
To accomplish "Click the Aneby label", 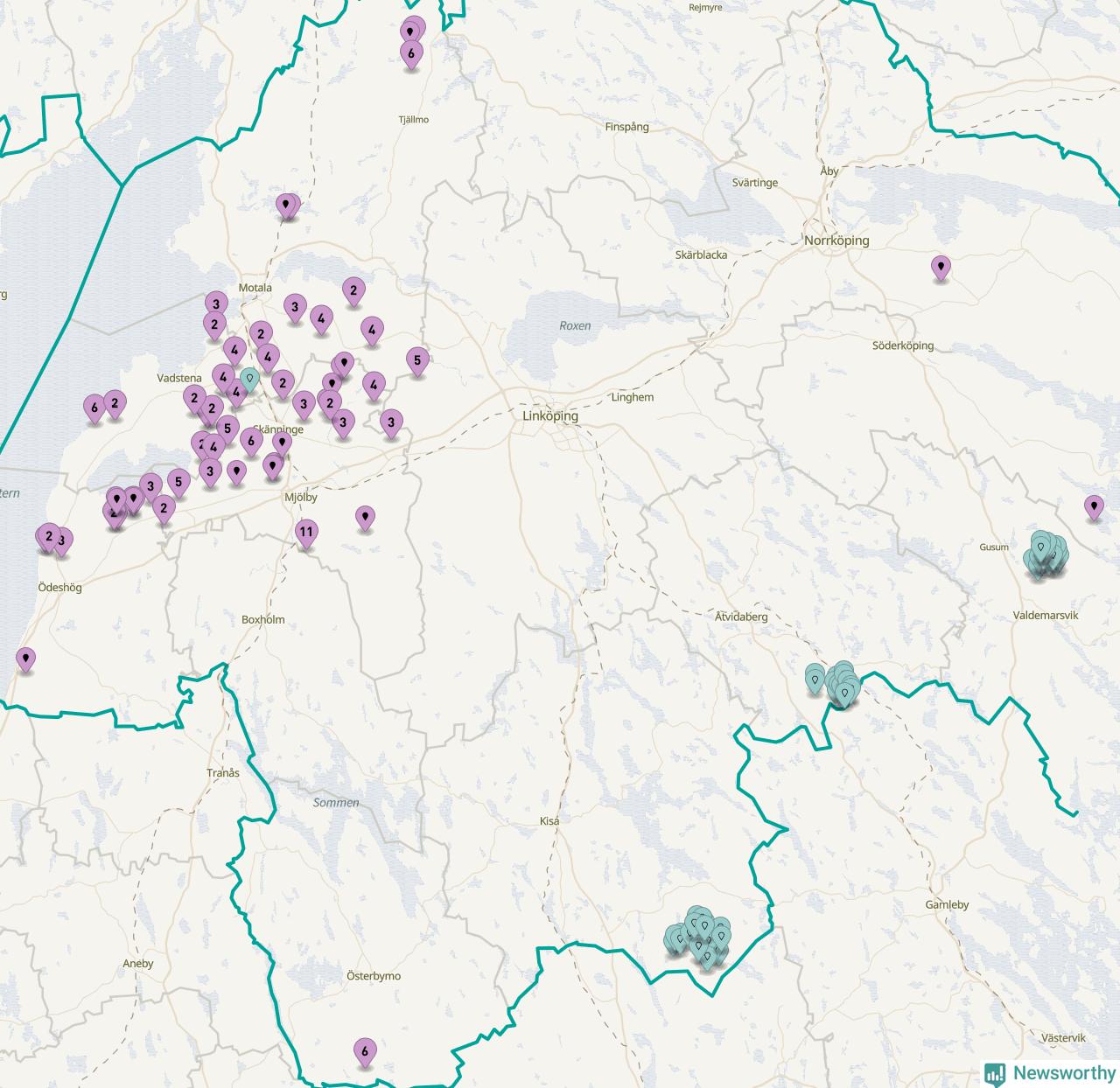I will pos(138,964).
